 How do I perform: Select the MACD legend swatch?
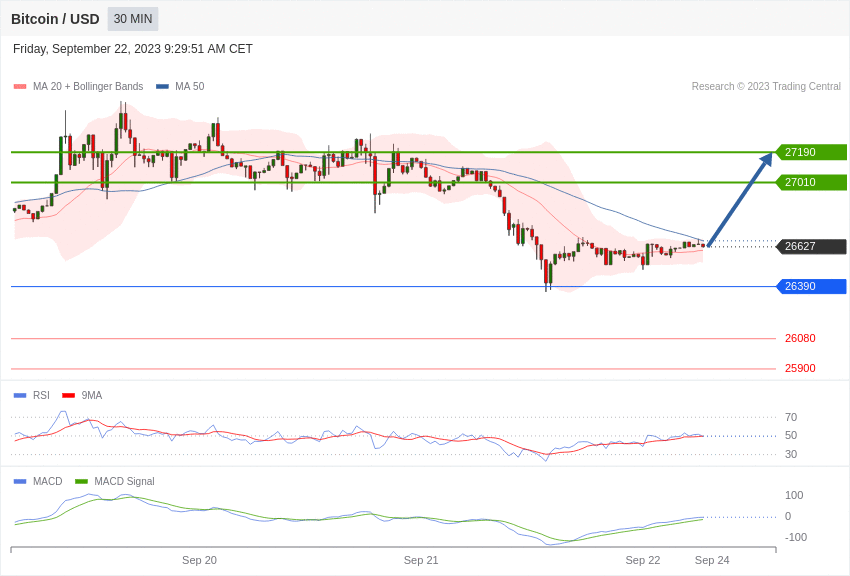click(20, 481)
